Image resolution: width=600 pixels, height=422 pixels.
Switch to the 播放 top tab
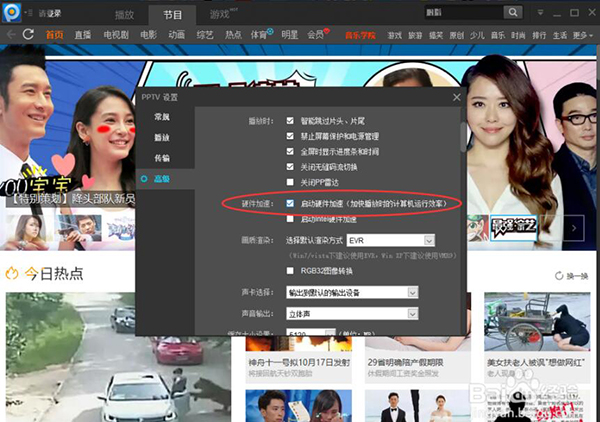[125, 14]
